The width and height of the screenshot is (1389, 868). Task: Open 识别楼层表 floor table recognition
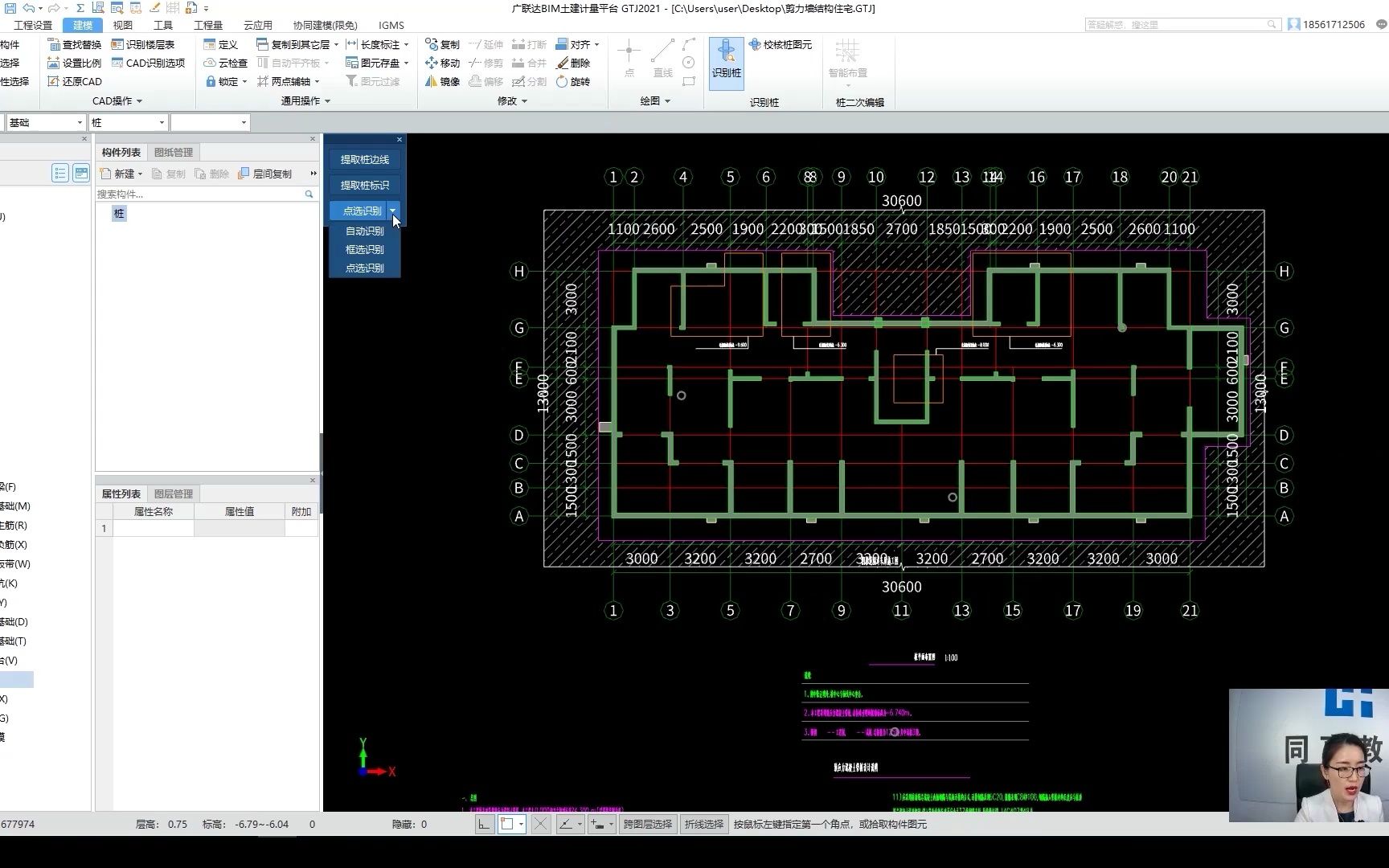point(143,44)
